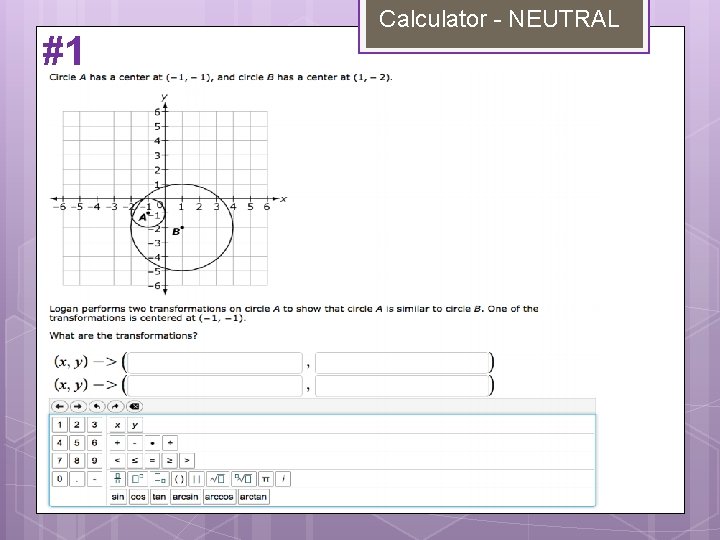
Task: Click 'What are the transformations?' text
Action: (x=123, y=336)
